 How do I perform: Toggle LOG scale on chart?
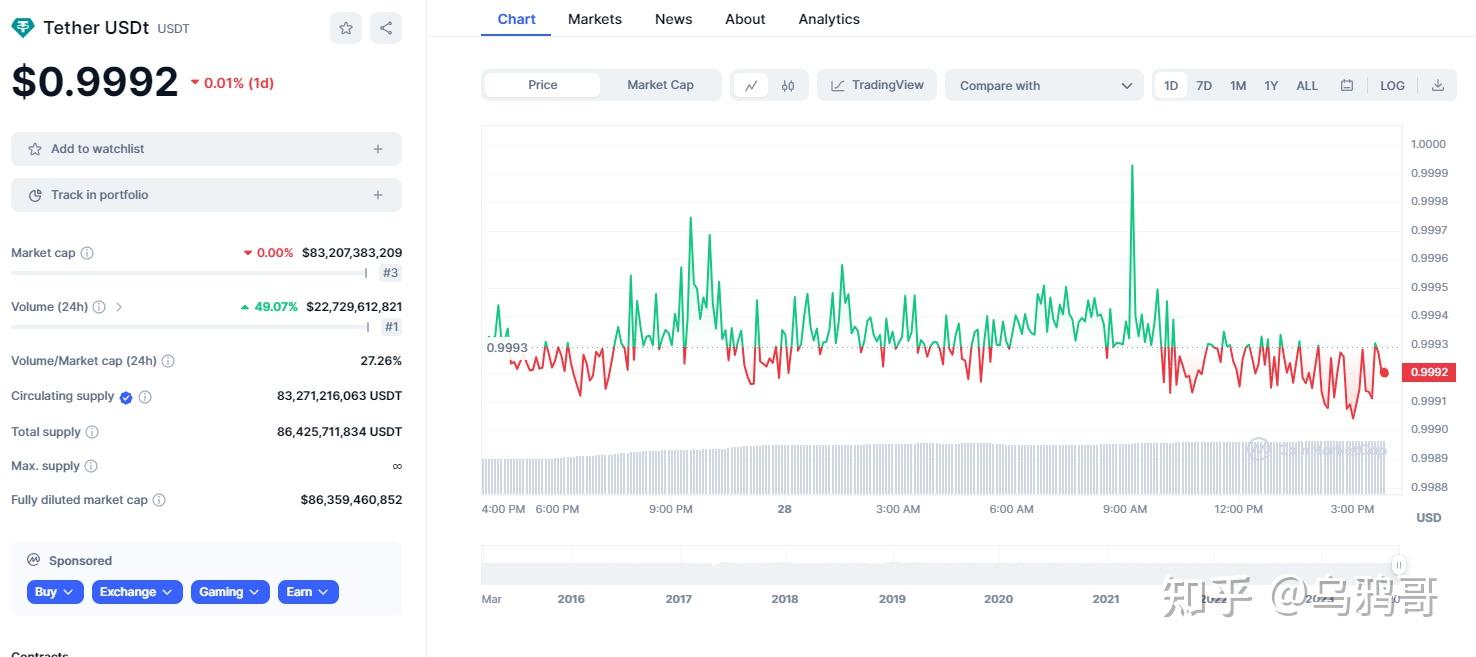pos(1392,86)
